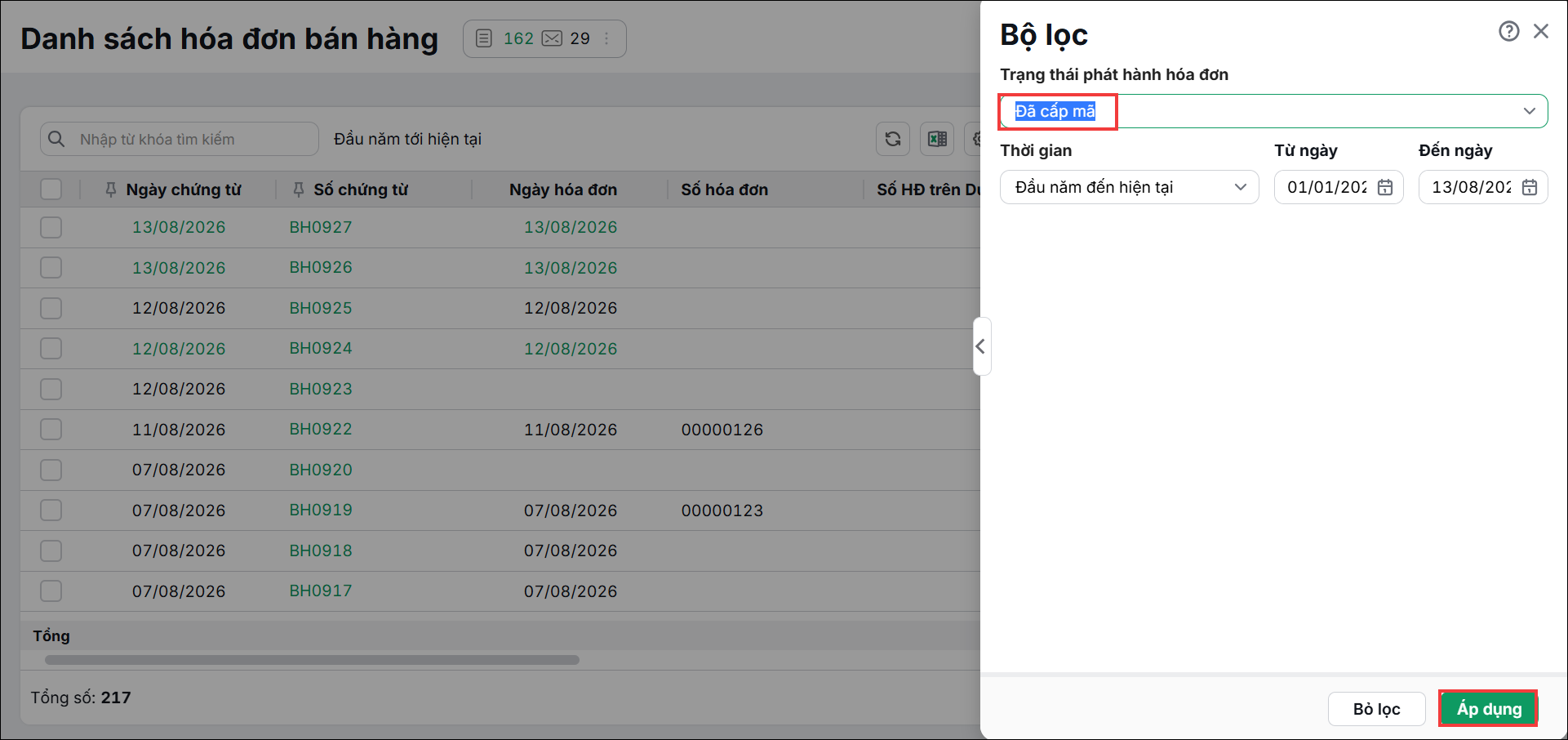Tick the checkbox for BH0927
Screen dimensions: 1568x740
51,227
